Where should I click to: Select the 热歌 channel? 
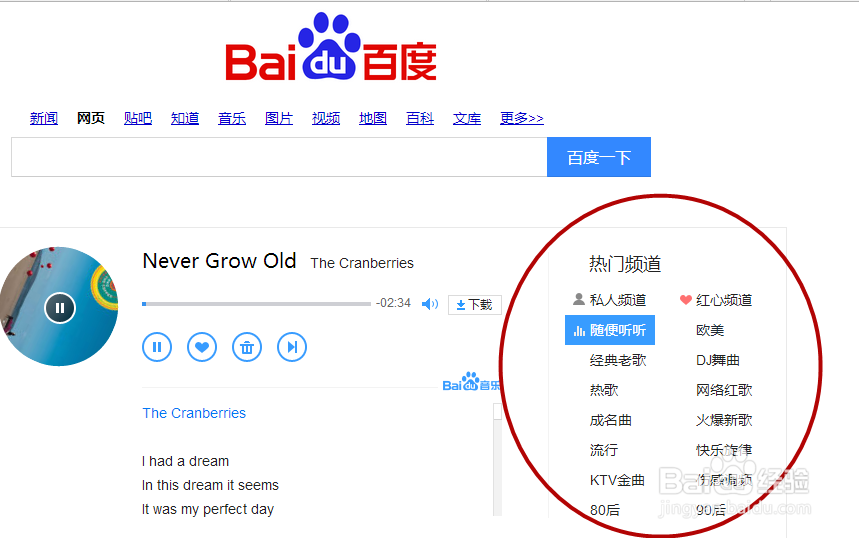tap(604, 390)
